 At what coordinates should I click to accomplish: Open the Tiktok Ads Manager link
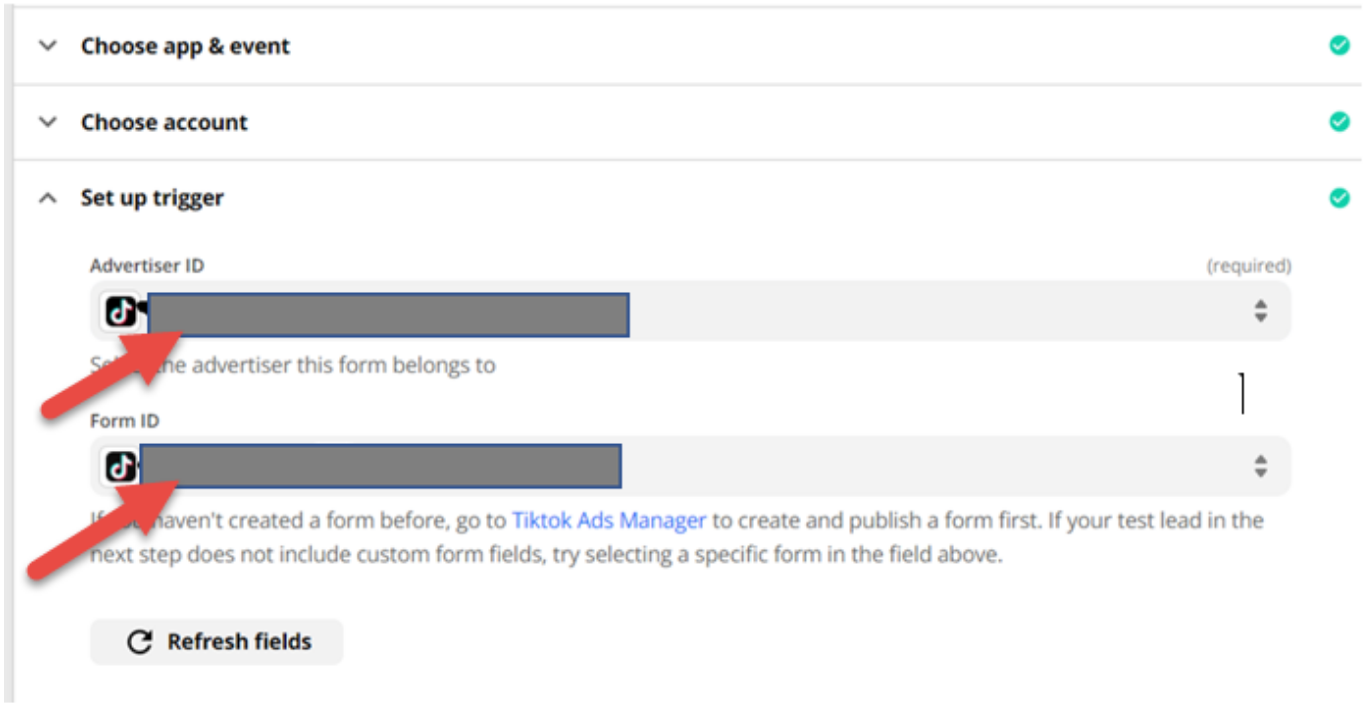click(609, 520)
